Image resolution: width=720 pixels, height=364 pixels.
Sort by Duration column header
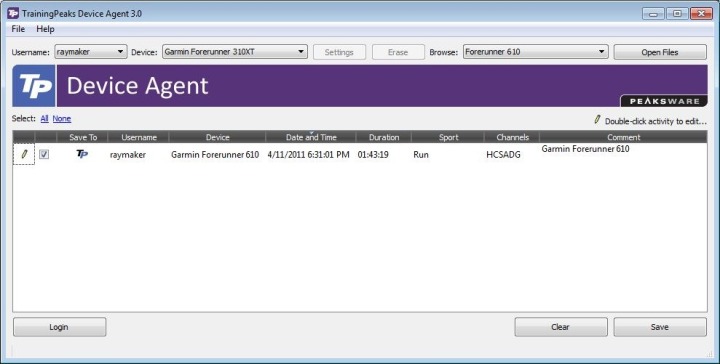(384, 137)
